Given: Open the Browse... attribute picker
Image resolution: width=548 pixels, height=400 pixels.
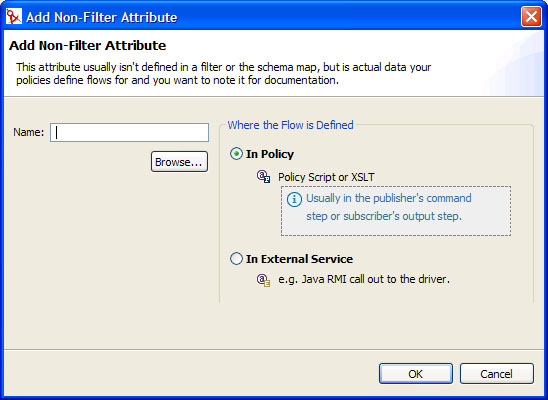Looking at the screenshot, I should [179, 162].
